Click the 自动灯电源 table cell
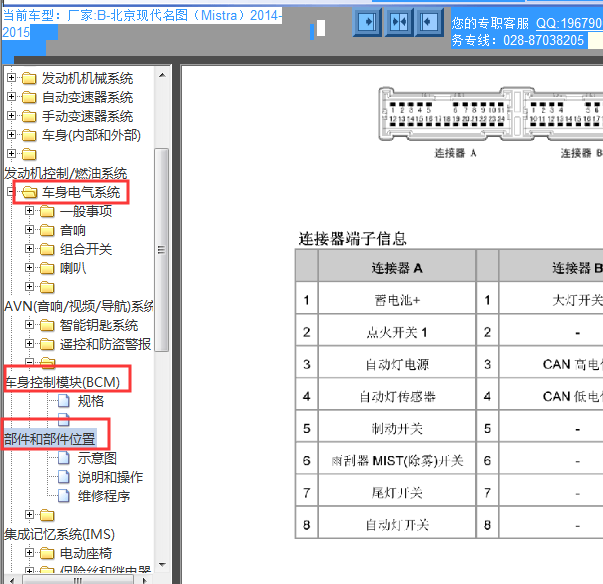This screenshot has width=603, height=584. point(397,364)
